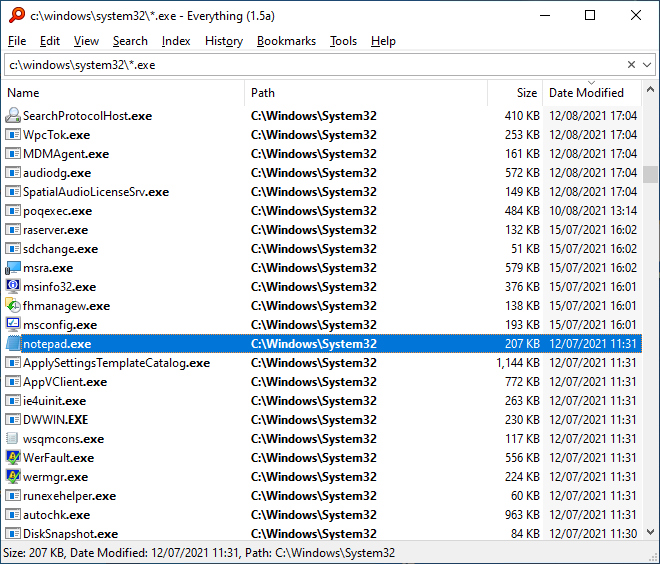Click the 51 KB size value
Viewport: 660px width, 564px height.
coord(525,249)
